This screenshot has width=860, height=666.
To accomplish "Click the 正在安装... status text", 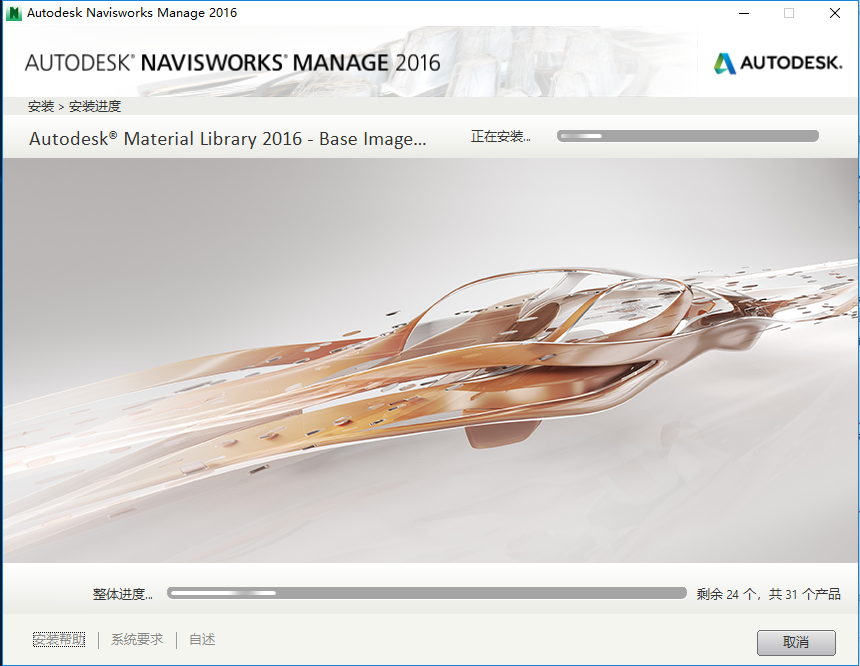I will (500, 136).
